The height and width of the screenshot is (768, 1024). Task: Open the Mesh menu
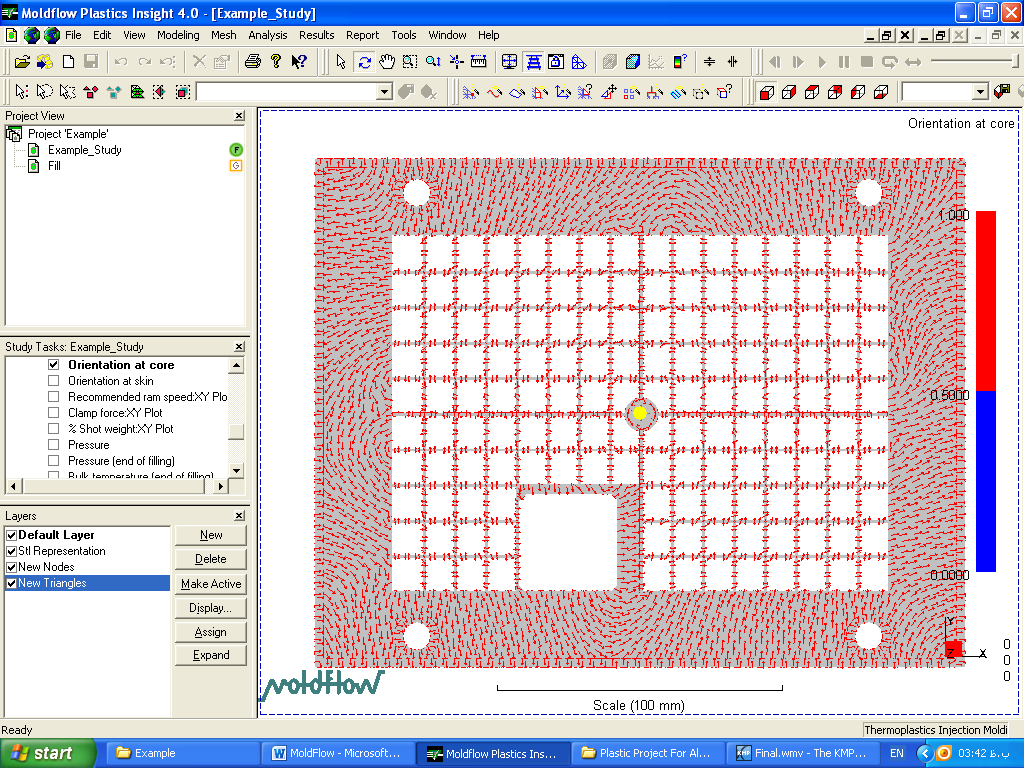223,35
